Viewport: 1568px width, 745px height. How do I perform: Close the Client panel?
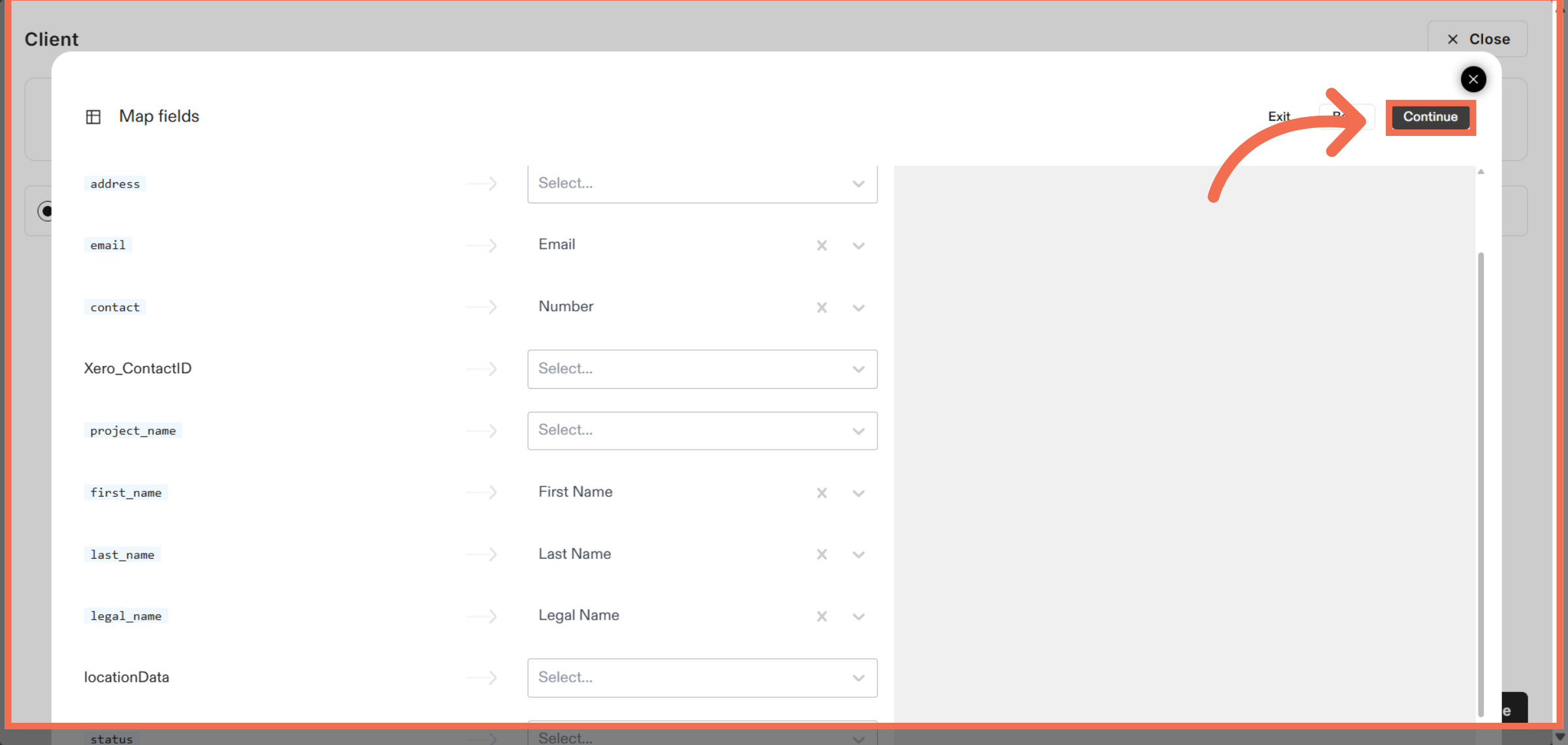pyautogui.click(x=1478, y=39)
